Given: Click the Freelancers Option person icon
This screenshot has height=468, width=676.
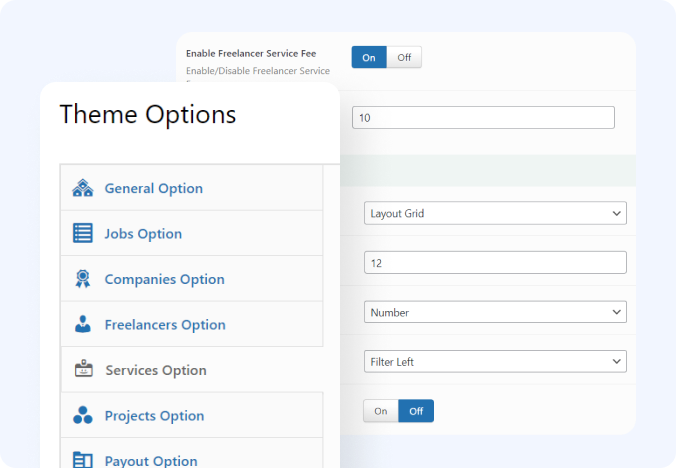Looking at the screenshot, I should [83, 324].
